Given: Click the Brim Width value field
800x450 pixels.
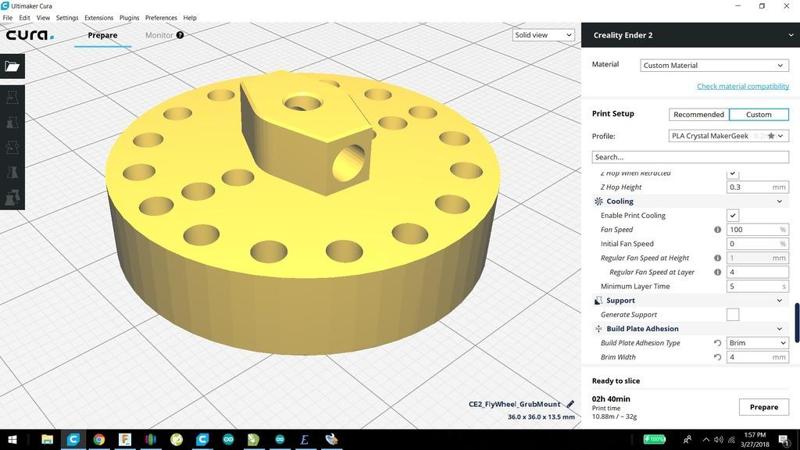Looking at the screenshot, I should click(x=758, y=357).
